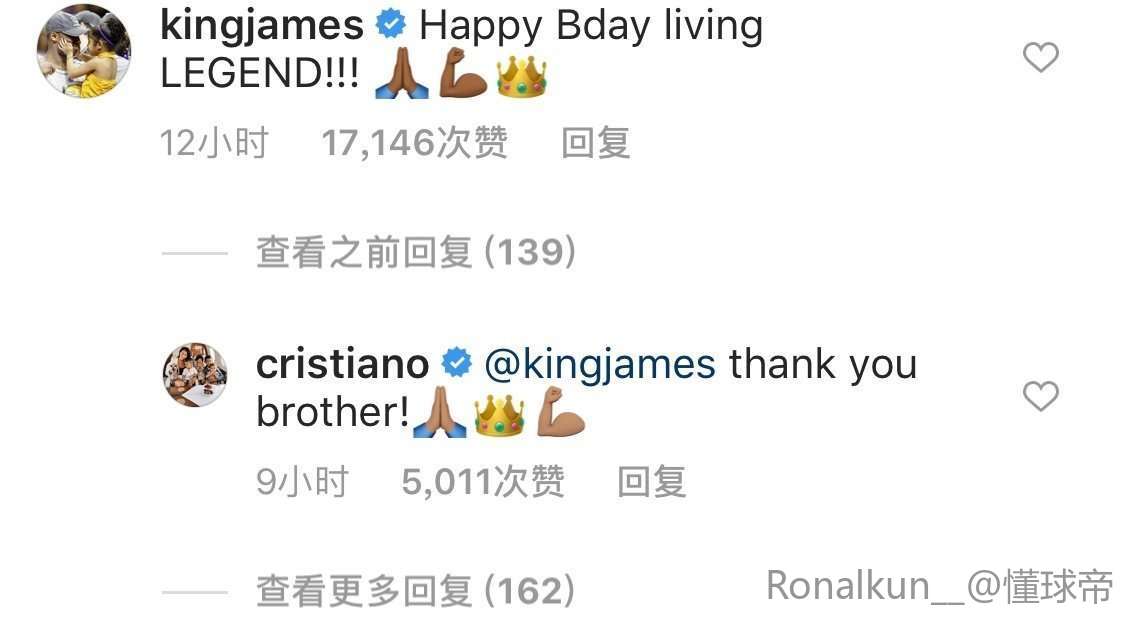This screenshot has height=619, width=1125.
Task: Like the kingjames comment with the heart
Action: (1040, 57)
